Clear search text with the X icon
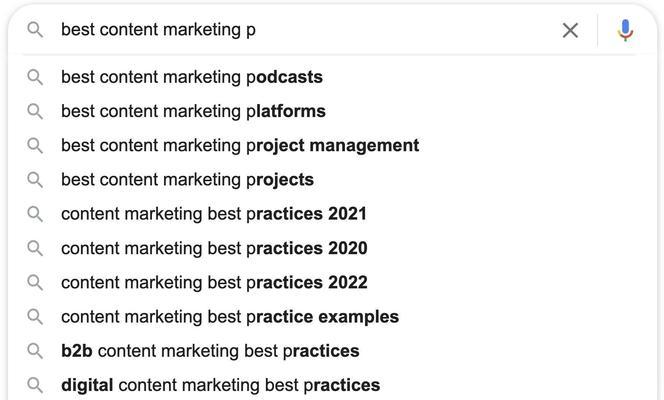 (570, 30)
